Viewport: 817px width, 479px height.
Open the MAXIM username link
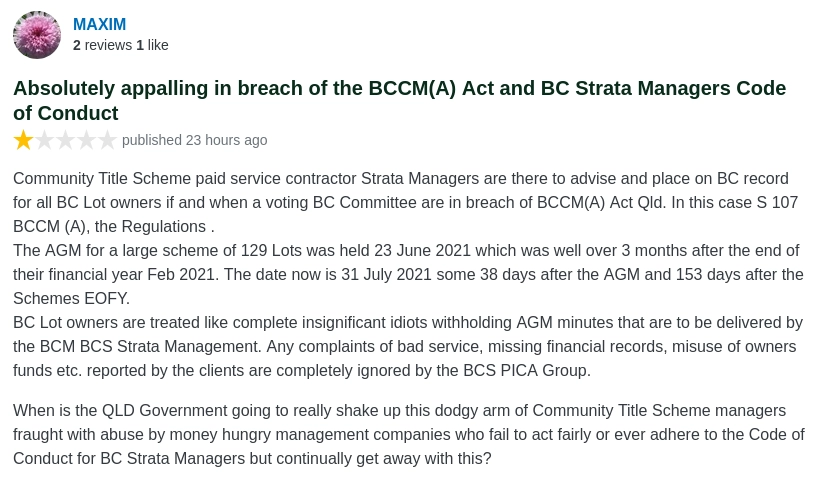pos(99,24)
